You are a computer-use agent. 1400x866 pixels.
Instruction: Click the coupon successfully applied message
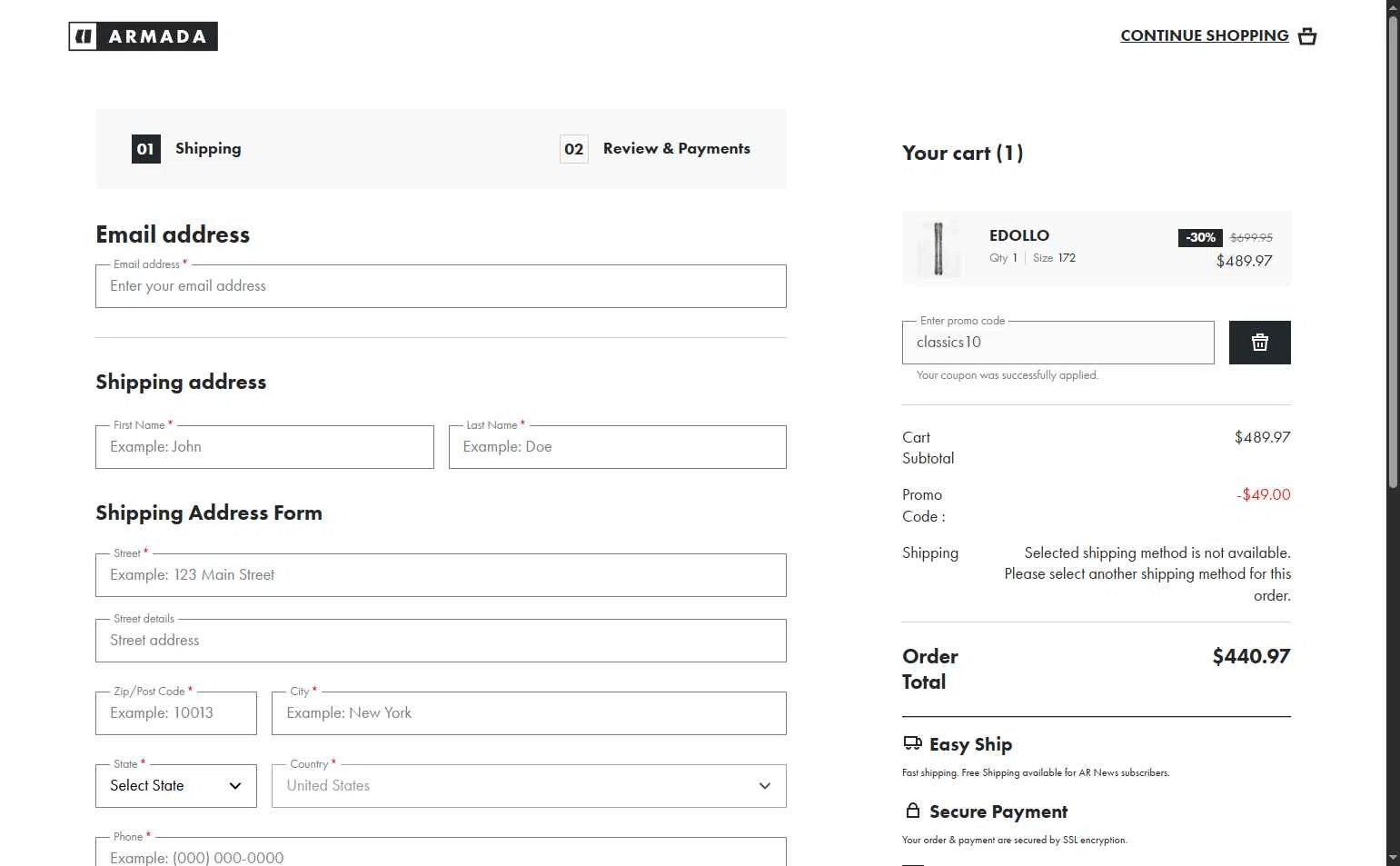1008,375
